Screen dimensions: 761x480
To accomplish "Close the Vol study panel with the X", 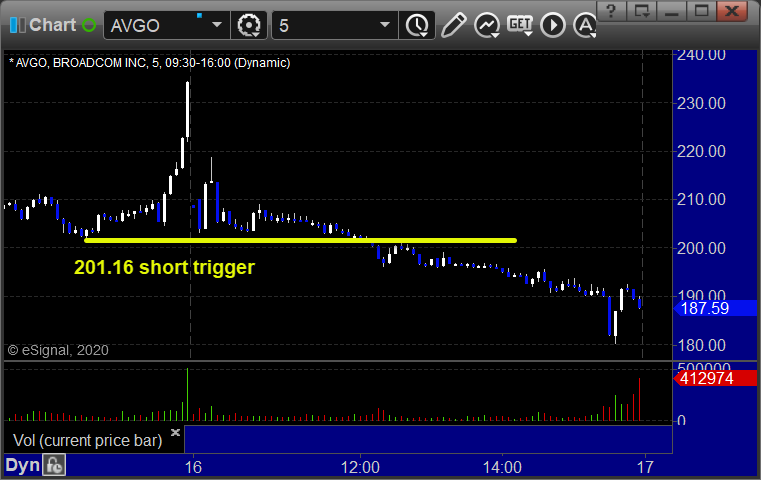I will pyautogui.click(x=175, y=432).
